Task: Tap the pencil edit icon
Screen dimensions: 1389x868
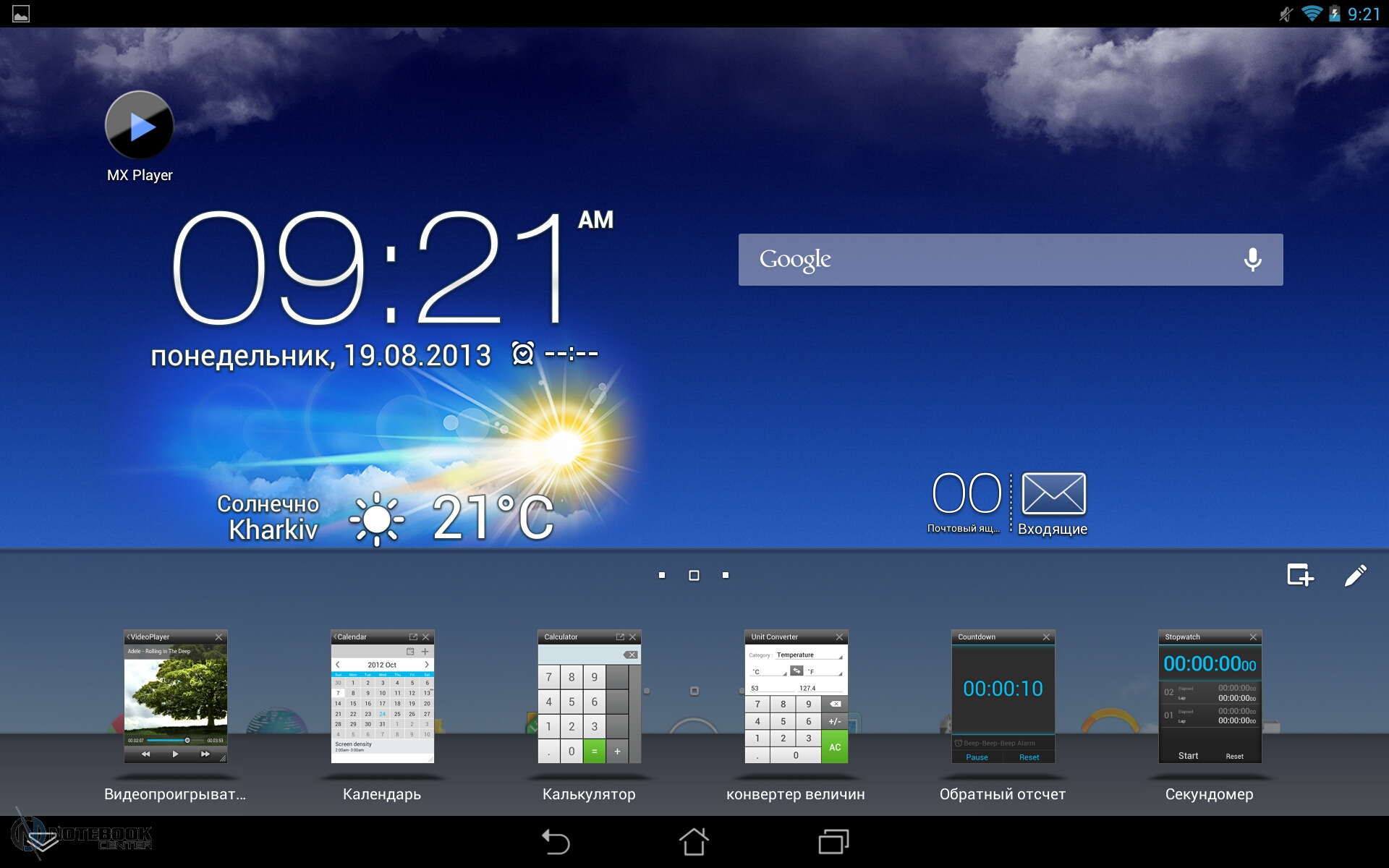Action: 1355,576
